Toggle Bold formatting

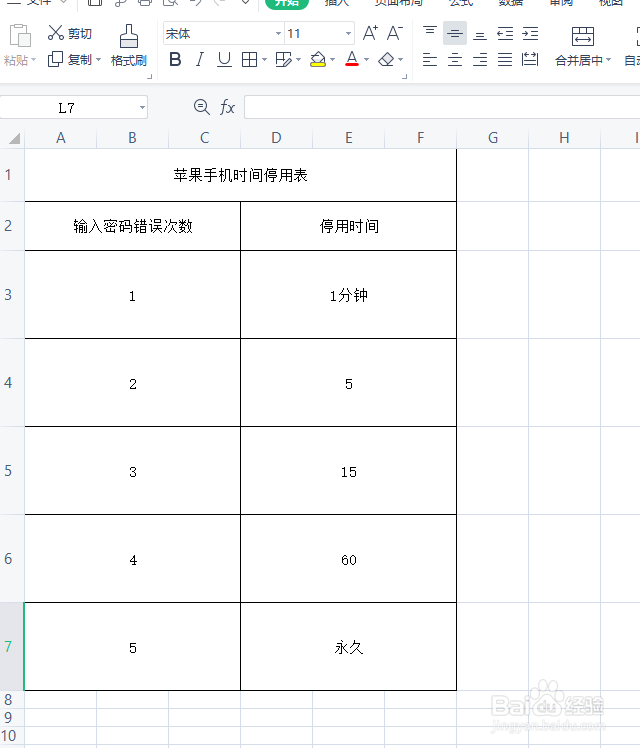tap(175, 60)
